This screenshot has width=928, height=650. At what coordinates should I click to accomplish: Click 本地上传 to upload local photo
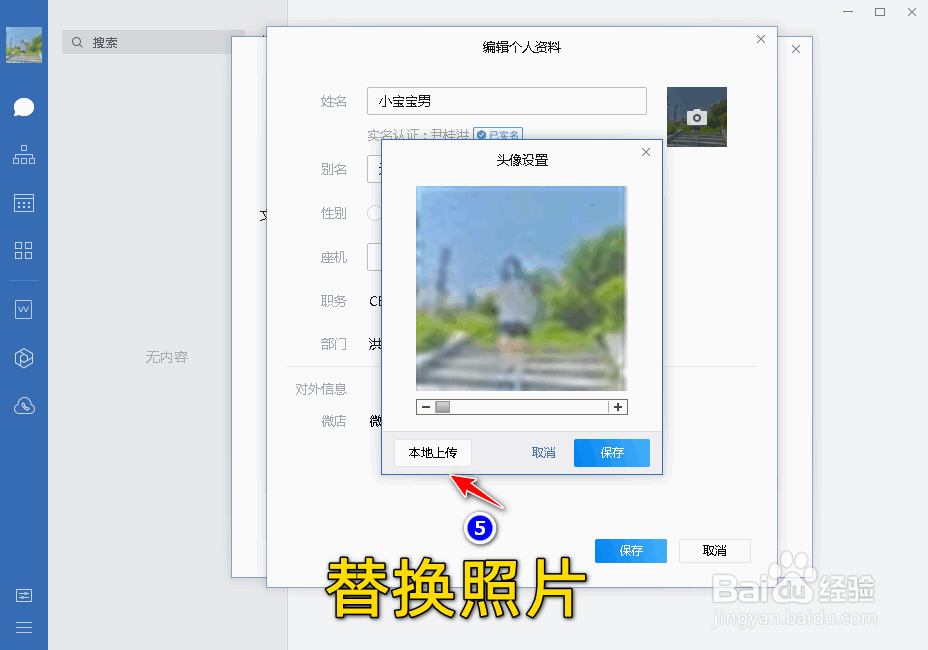(432, 453)
